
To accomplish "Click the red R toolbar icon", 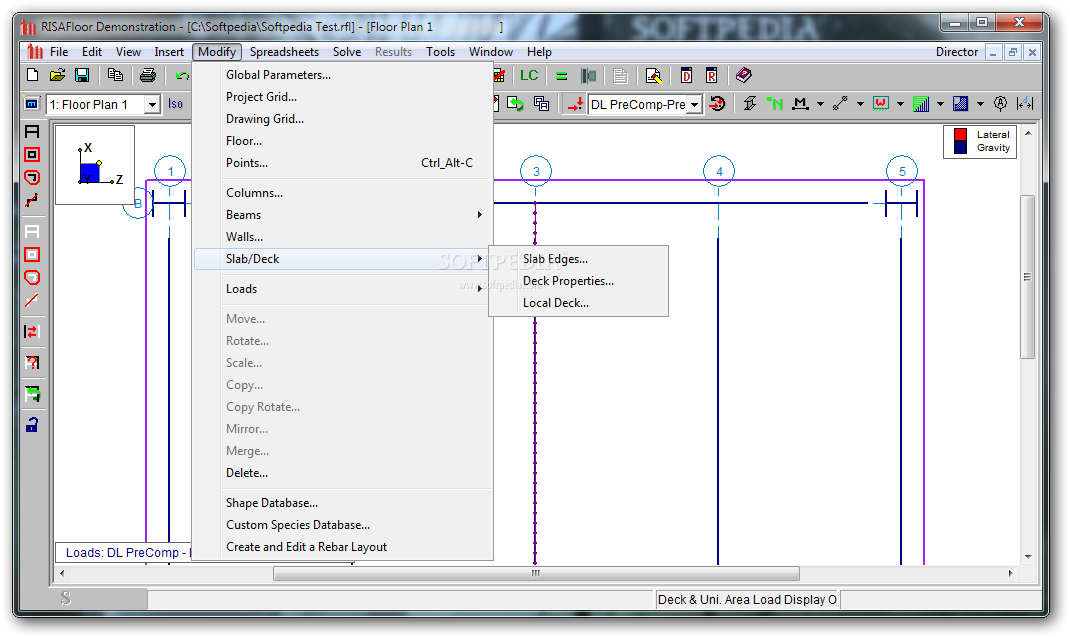I will 712,76.
